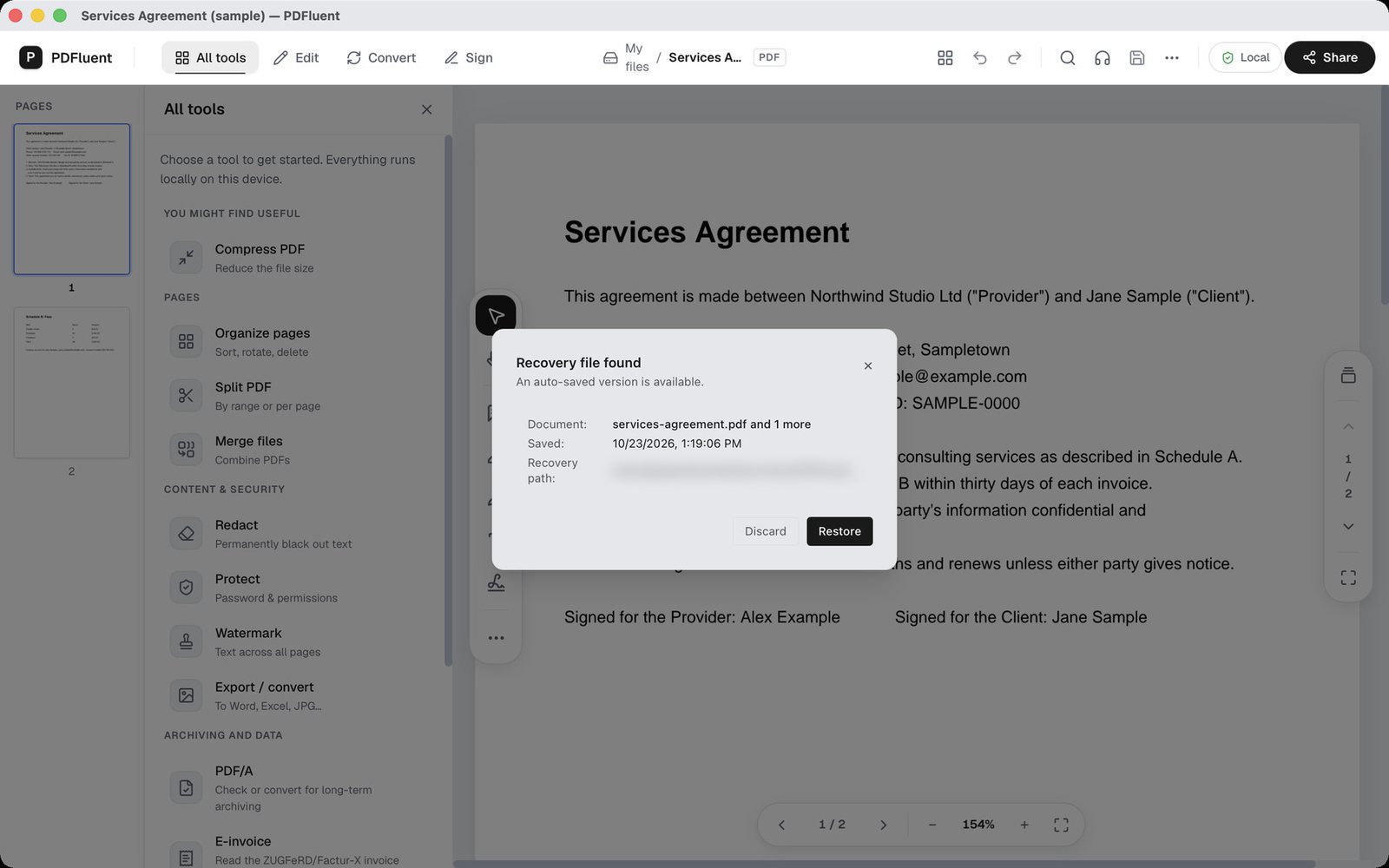This screenshot has height=868, width=1389.
Task: Click the headphones read-aloud icon
Action: (1103, 57)
